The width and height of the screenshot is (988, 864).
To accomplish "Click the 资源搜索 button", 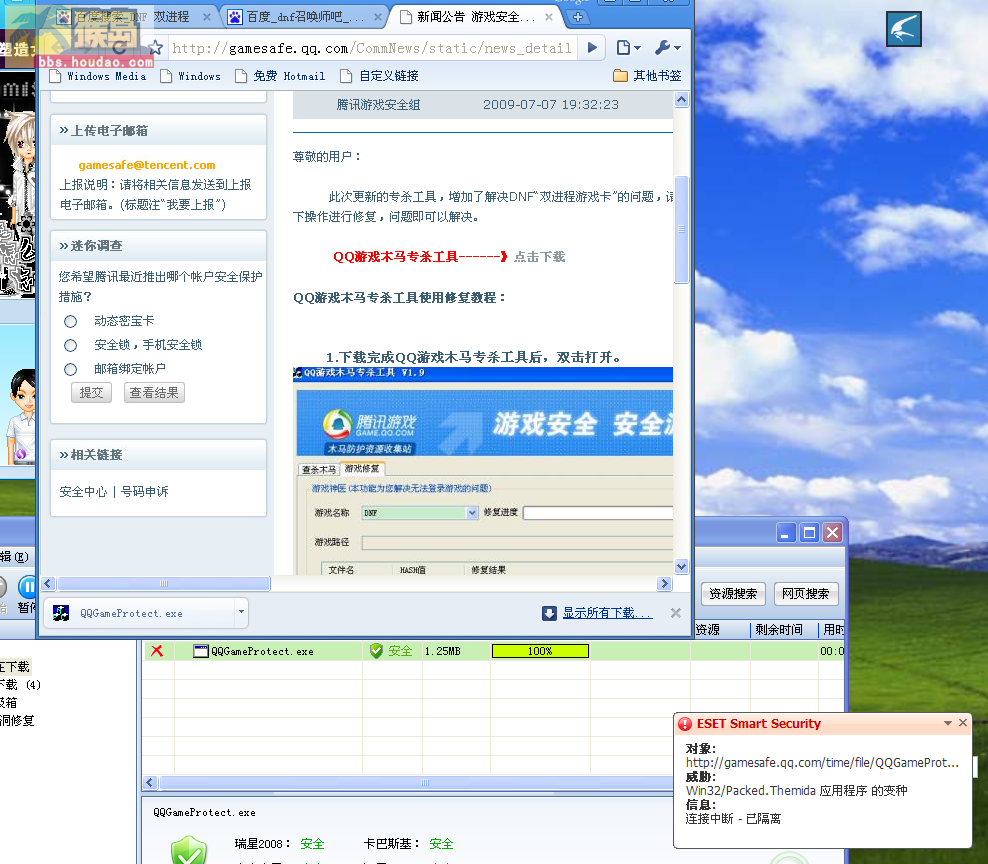I will [x=733, y=594].
